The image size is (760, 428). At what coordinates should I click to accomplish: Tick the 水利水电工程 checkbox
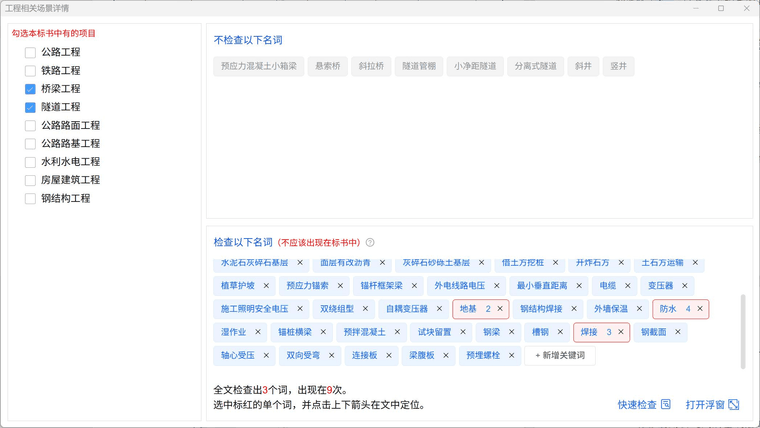[30, 162]
